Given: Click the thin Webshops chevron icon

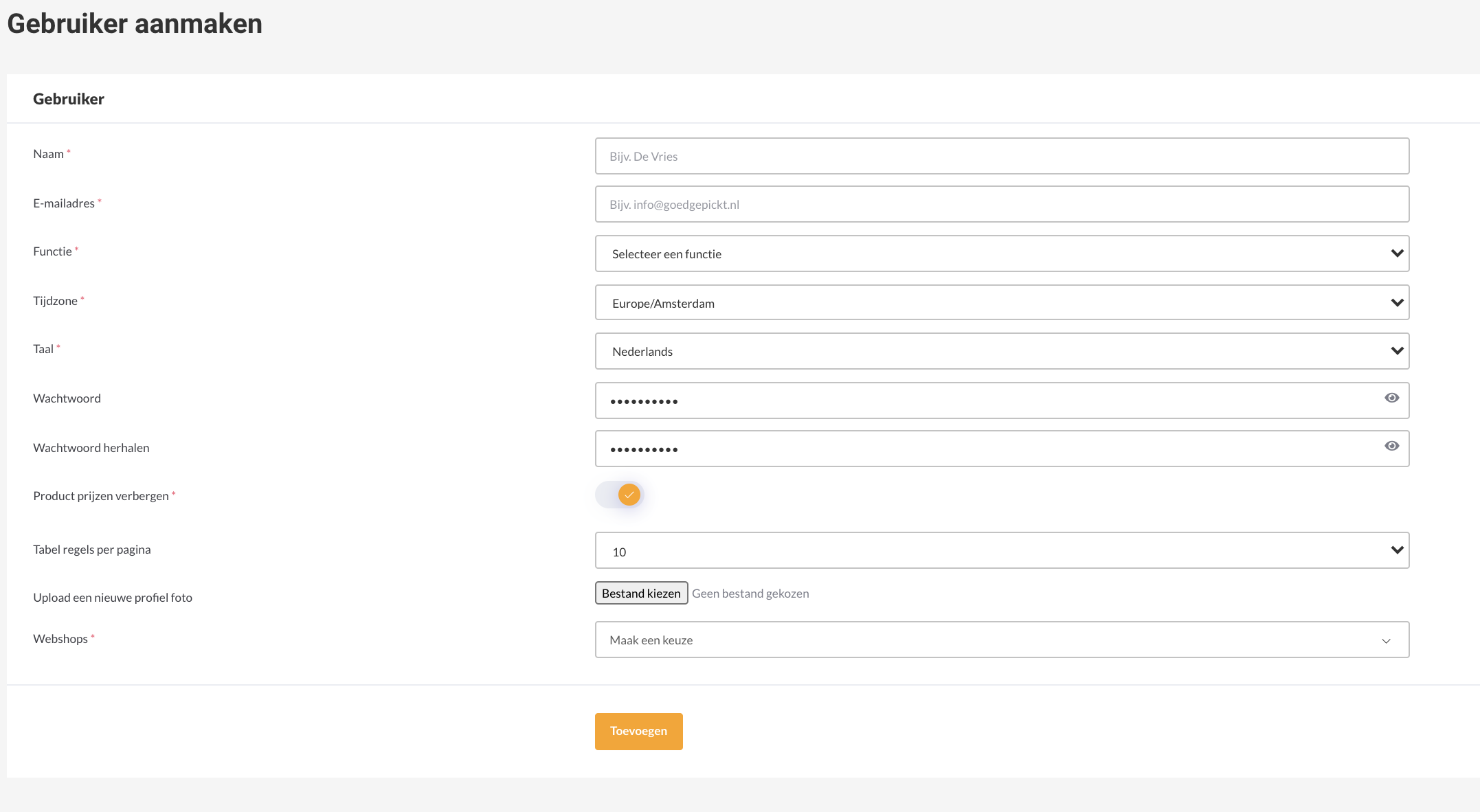Looking at the screenshot, I should pos(1386,640).
